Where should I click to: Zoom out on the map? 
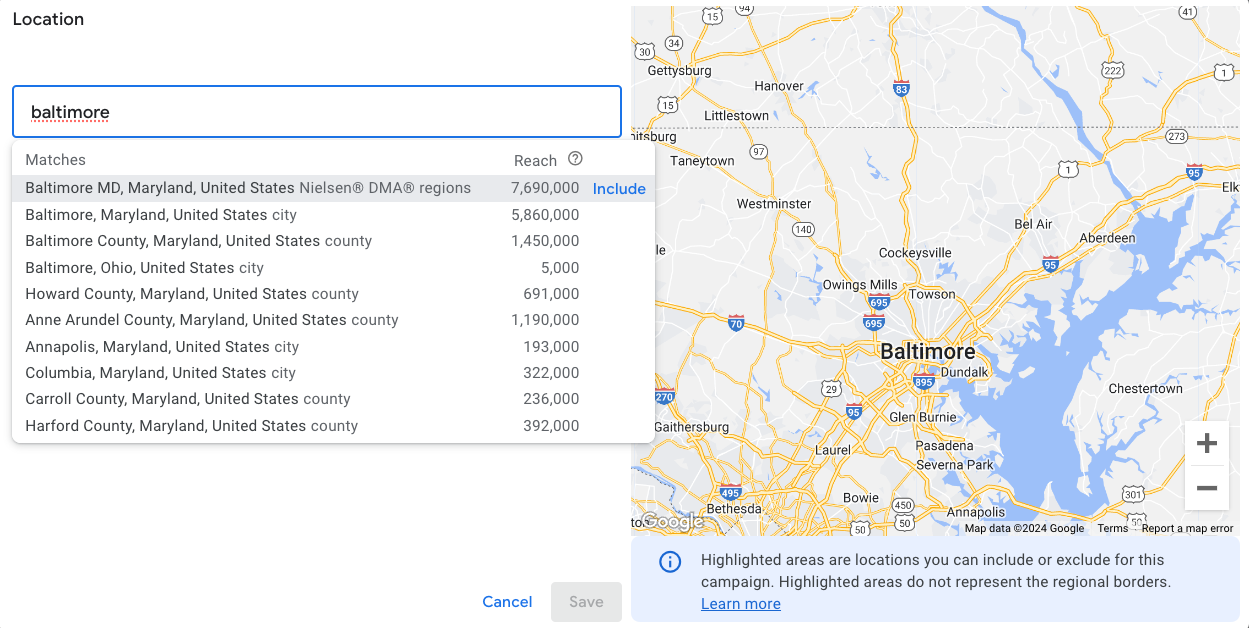point(1207,488)
